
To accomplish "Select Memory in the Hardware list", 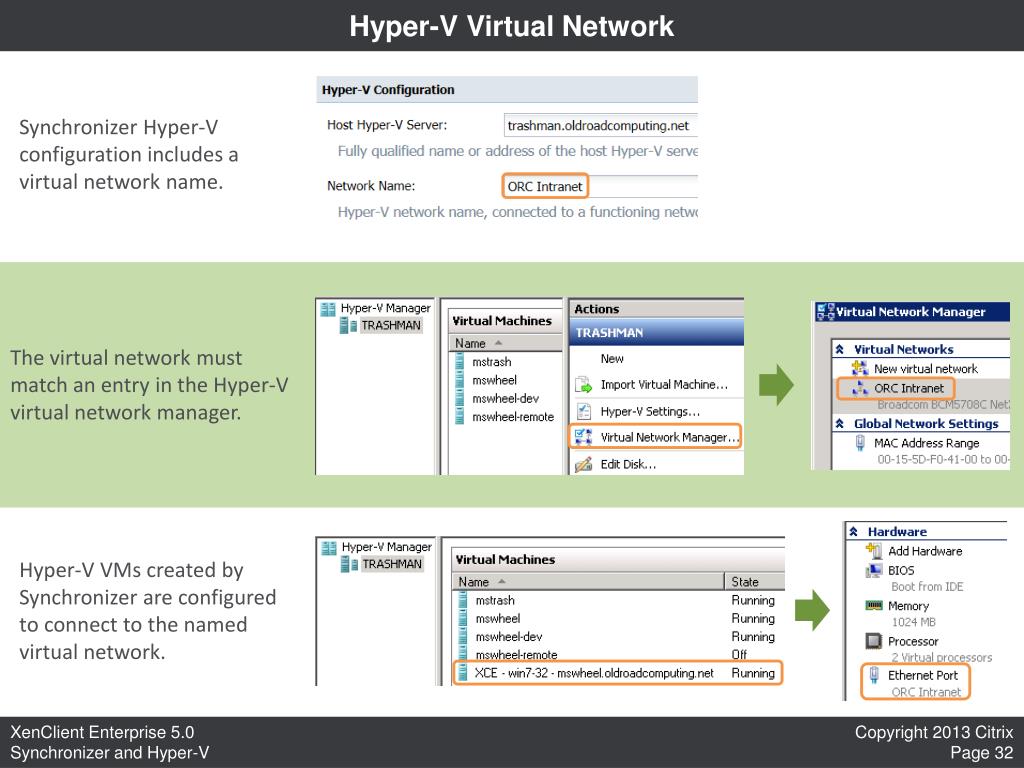I will (x=908, y=606).
